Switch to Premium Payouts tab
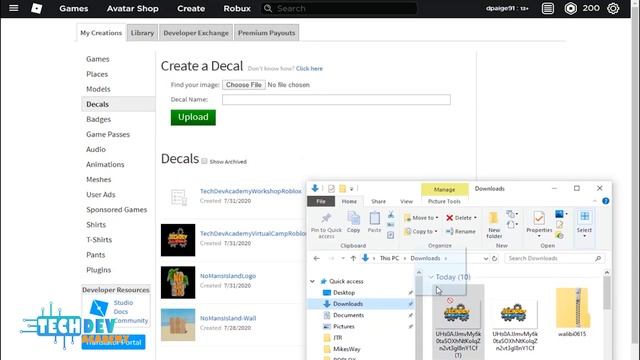This screenshot has width=640, height=360. click(267, 33)
